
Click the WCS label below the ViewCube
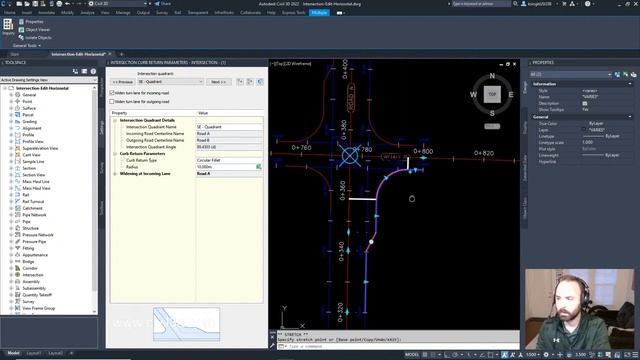[x=492, y=126]
